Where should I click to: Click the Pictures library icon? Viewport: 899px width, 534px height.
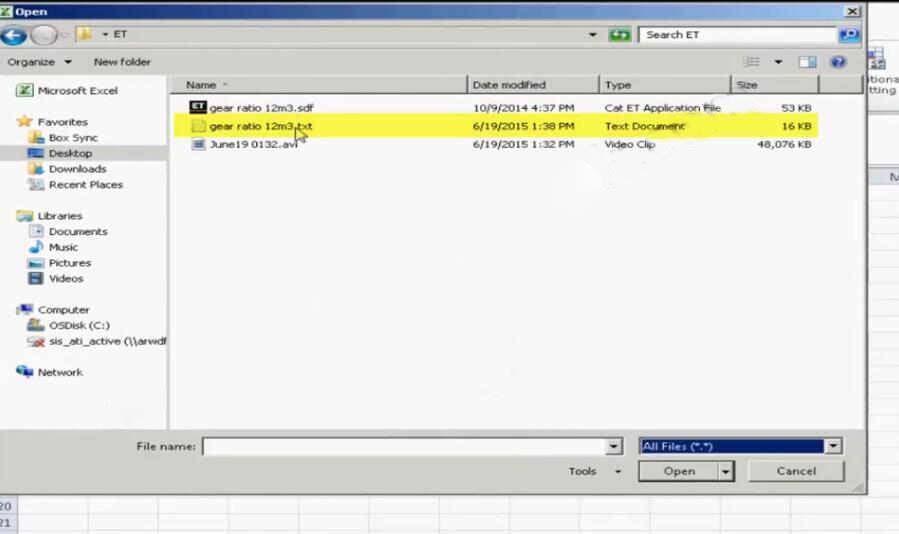click(x=36, y=263)
